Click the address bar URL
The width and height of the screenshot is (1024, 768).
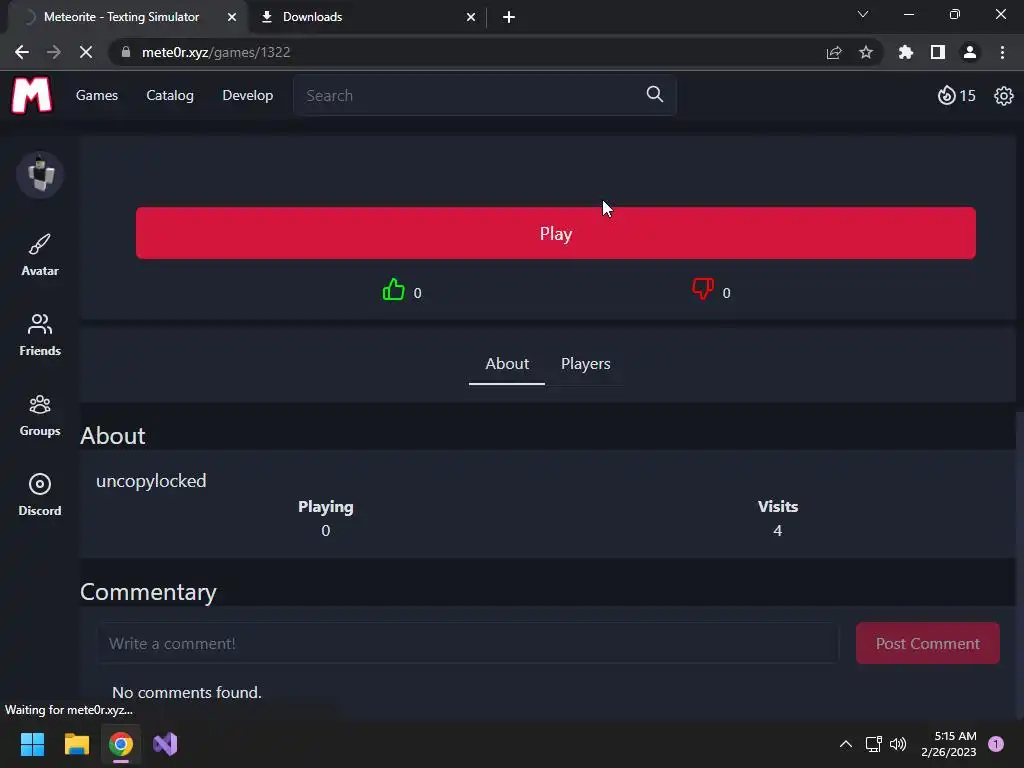tap(216, 52)
